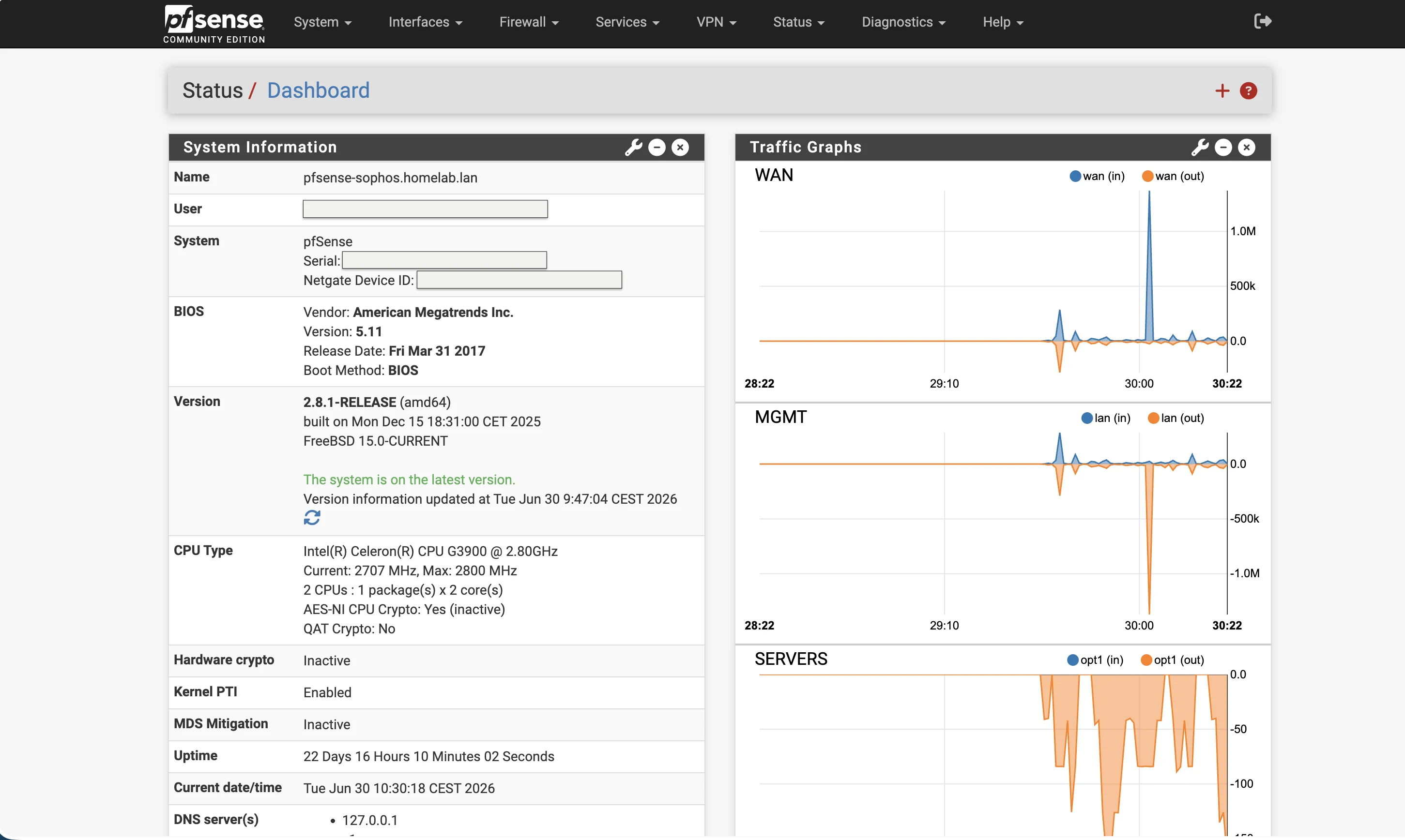Toggle the lan (out) legend series
Viewport: 1405px width, 840px height.
pyautogui.click(x=1176, y=418)
